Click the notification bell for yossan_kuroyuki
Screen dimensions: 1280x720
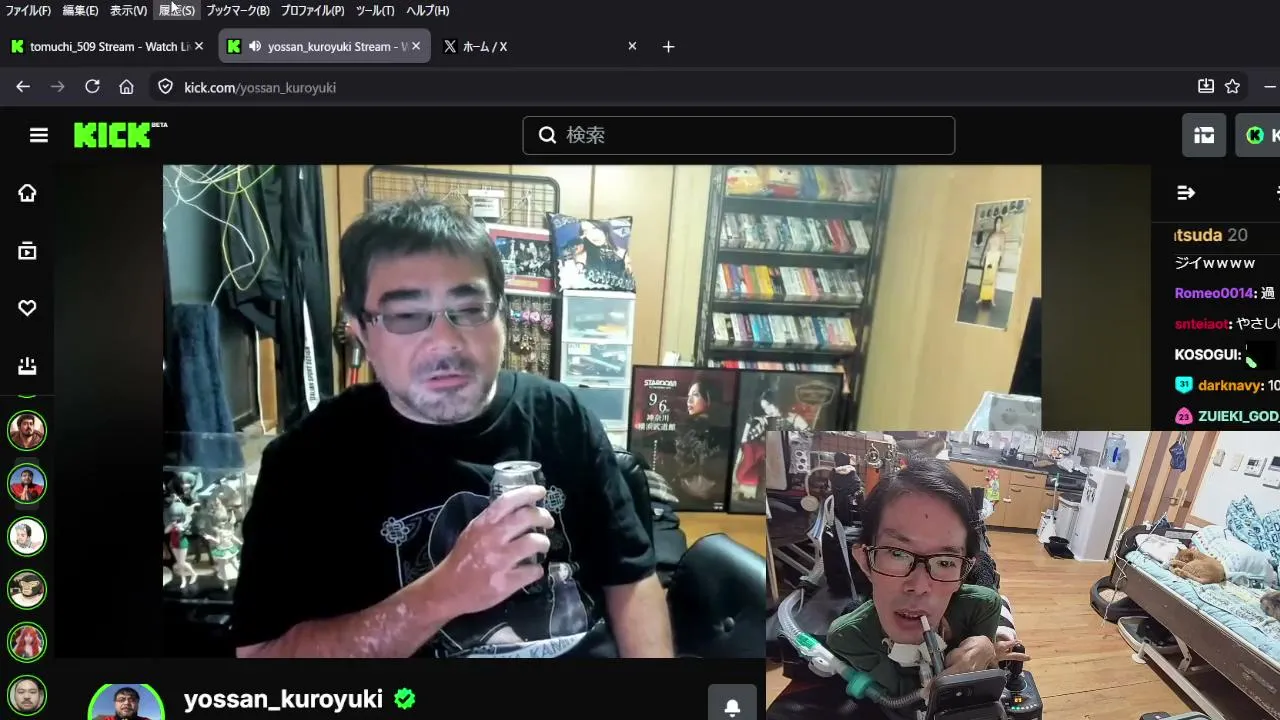click(x=732, y=707)
